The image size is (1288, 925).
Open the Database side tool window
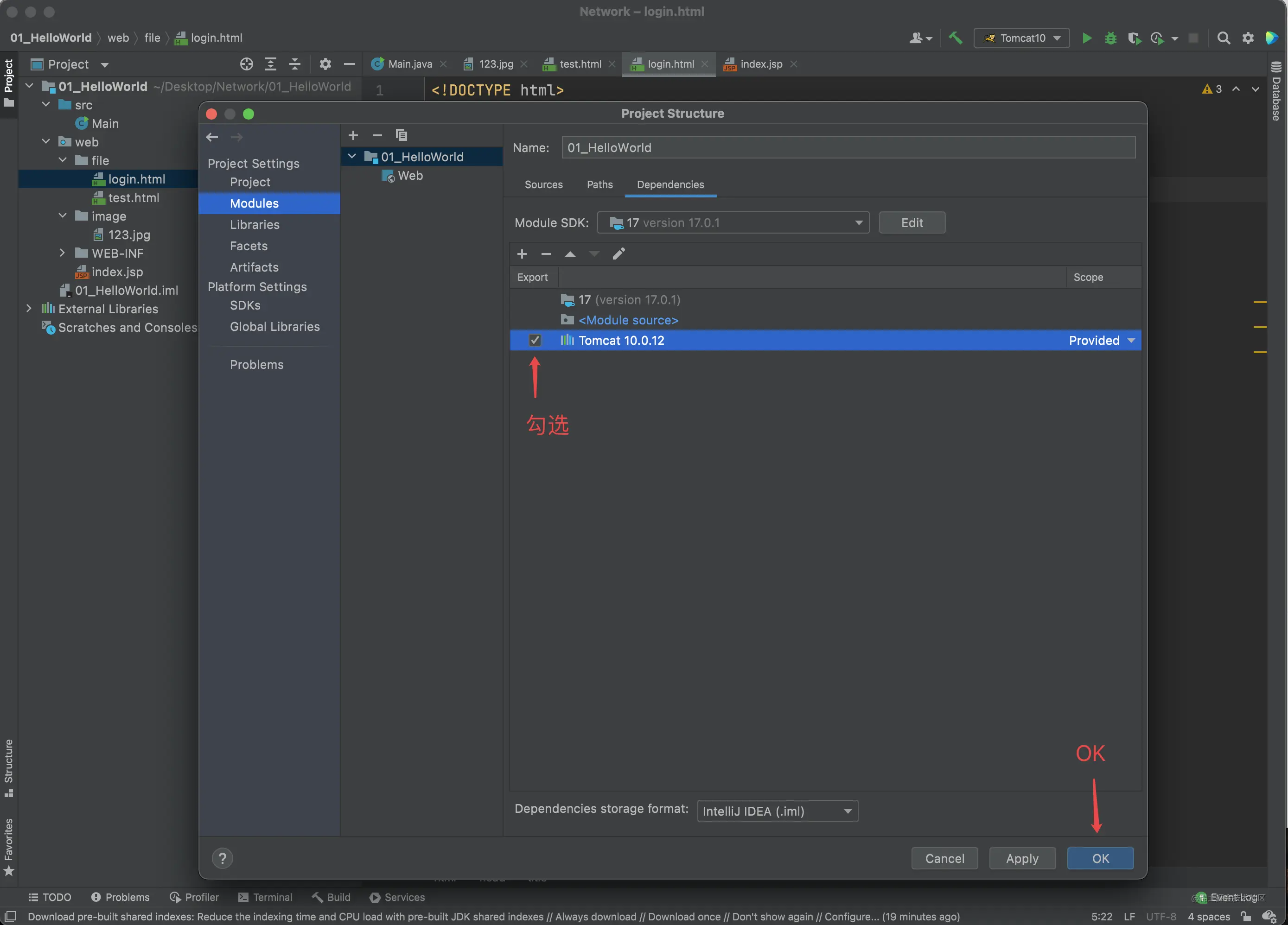click(x=1277, y=91)
